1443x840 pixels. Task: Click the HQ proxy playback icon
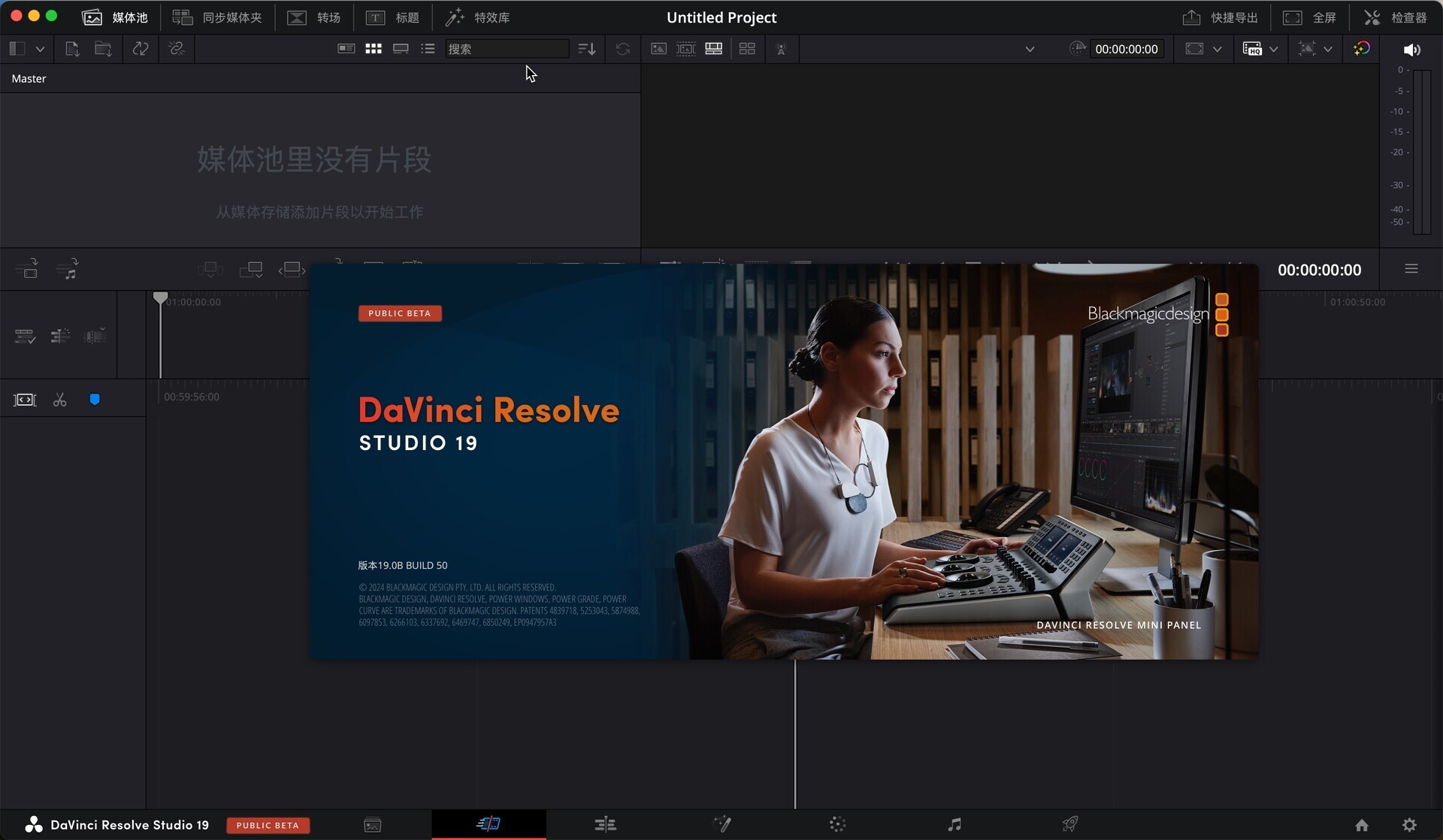[1252, 49]
